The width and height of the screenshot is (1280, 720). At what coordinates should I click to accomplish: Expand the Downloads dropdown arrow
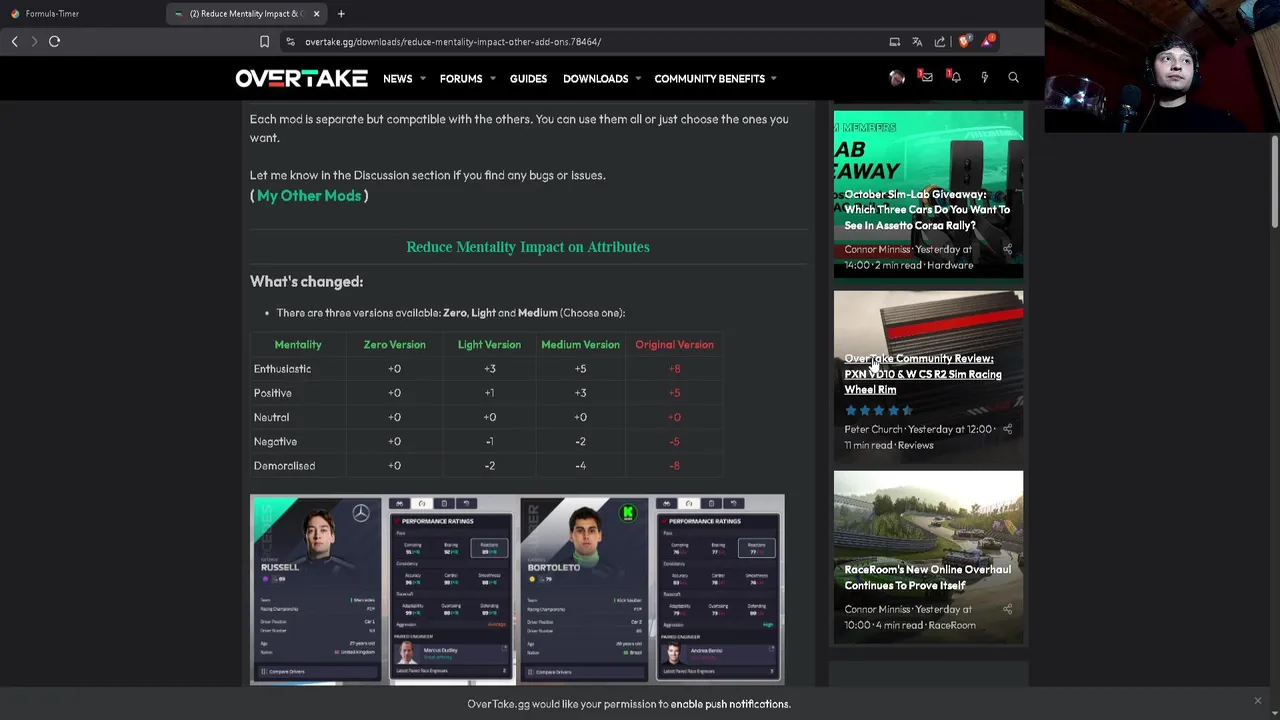[x=638, y=79]
